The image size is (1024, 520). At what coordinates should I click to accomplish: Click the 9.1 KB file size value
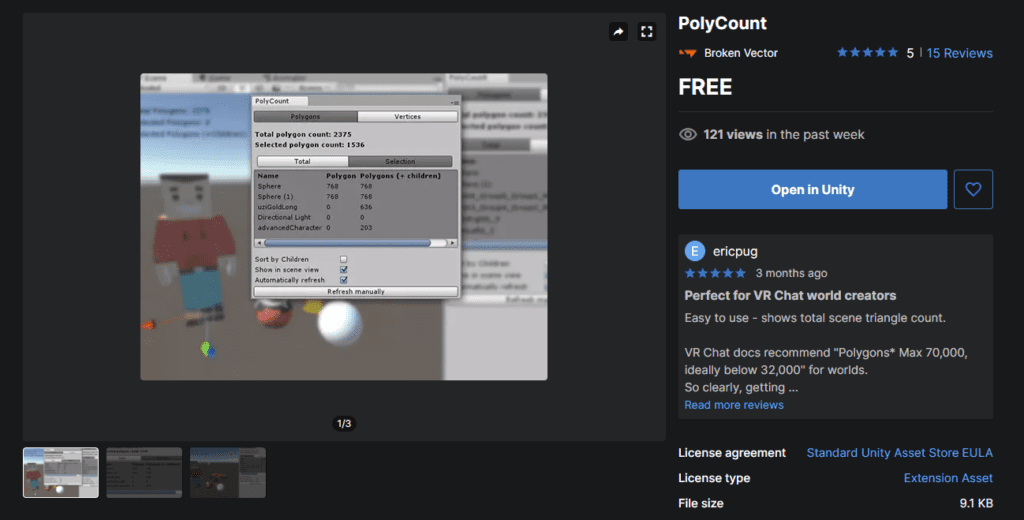(x=976, y=503)
